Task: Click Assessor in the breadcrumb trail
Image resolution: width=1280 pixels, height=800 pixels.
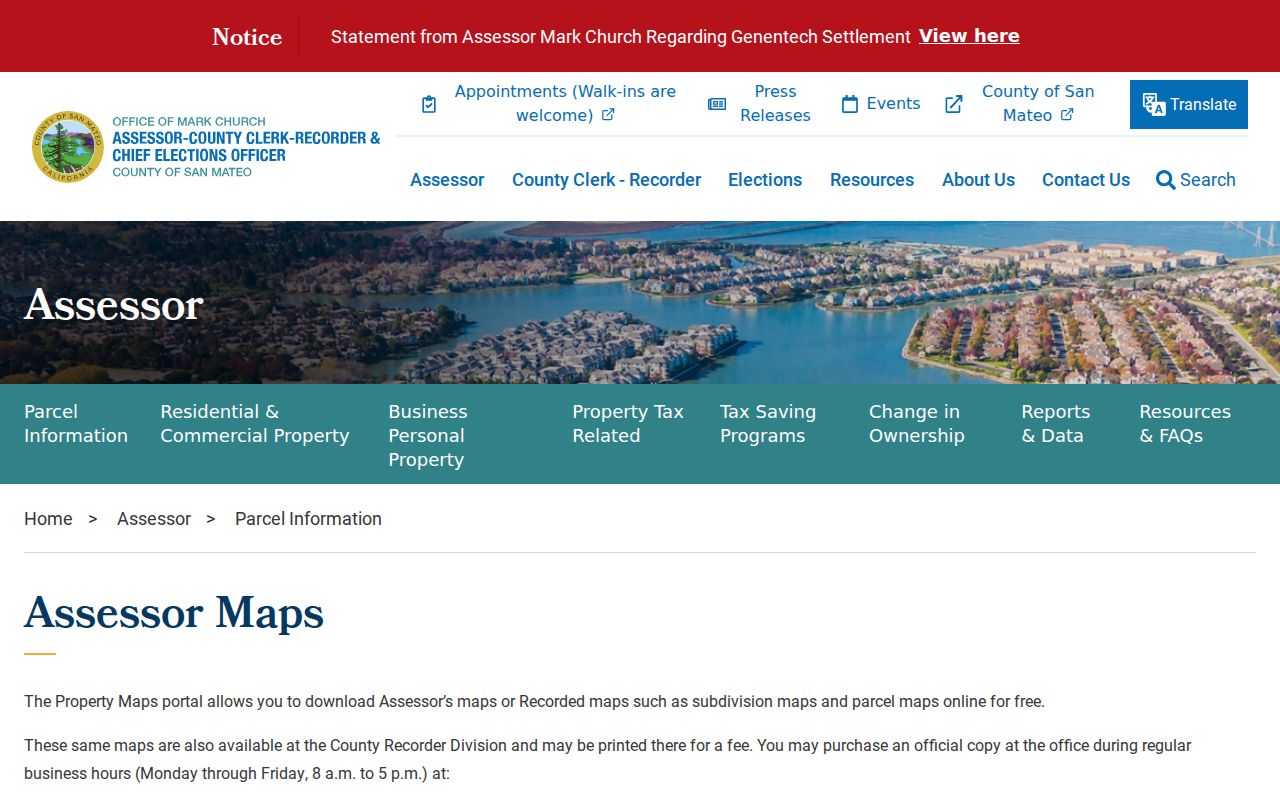Action: (154, 519)
